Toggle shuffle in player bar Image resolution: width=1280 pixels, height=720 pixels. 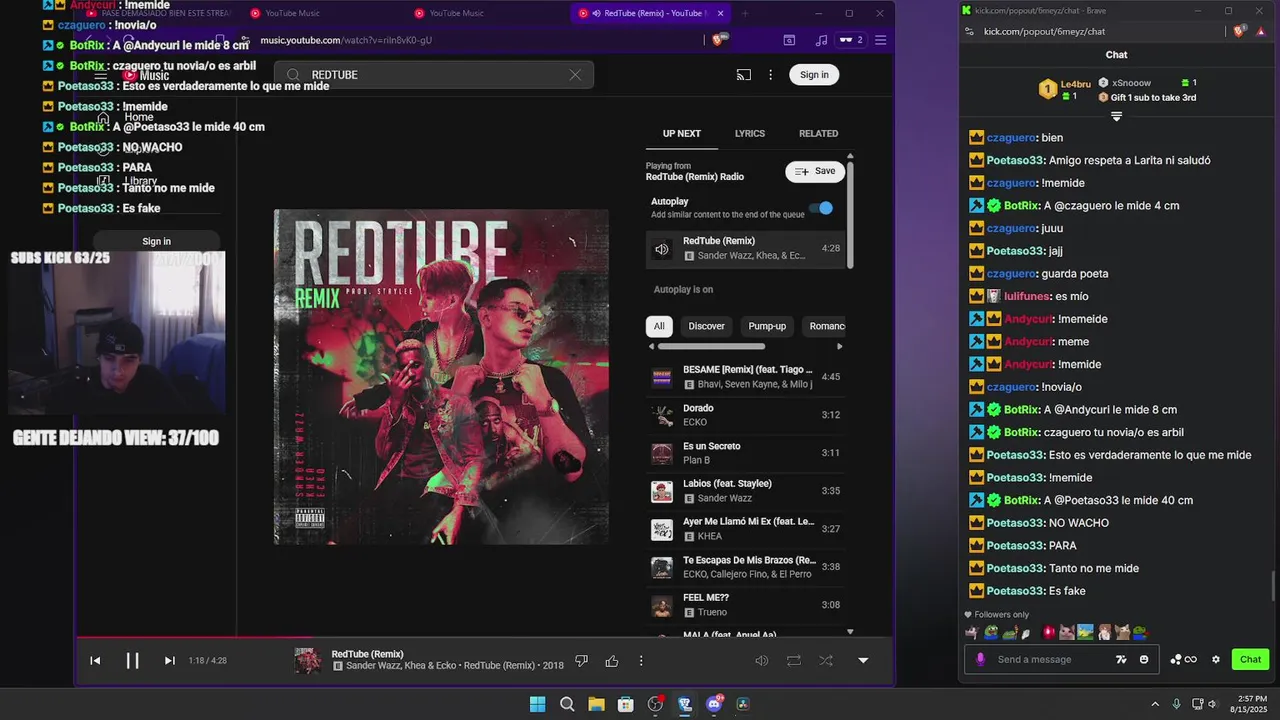click(x=826, y=660)
